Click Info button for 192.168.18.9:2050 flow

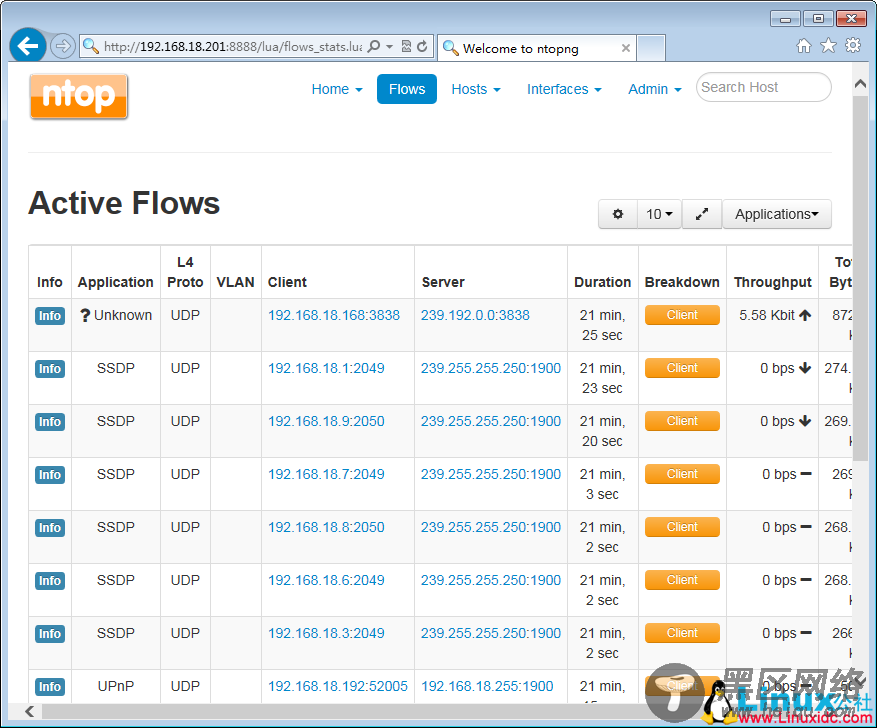[x=50, y=422]
